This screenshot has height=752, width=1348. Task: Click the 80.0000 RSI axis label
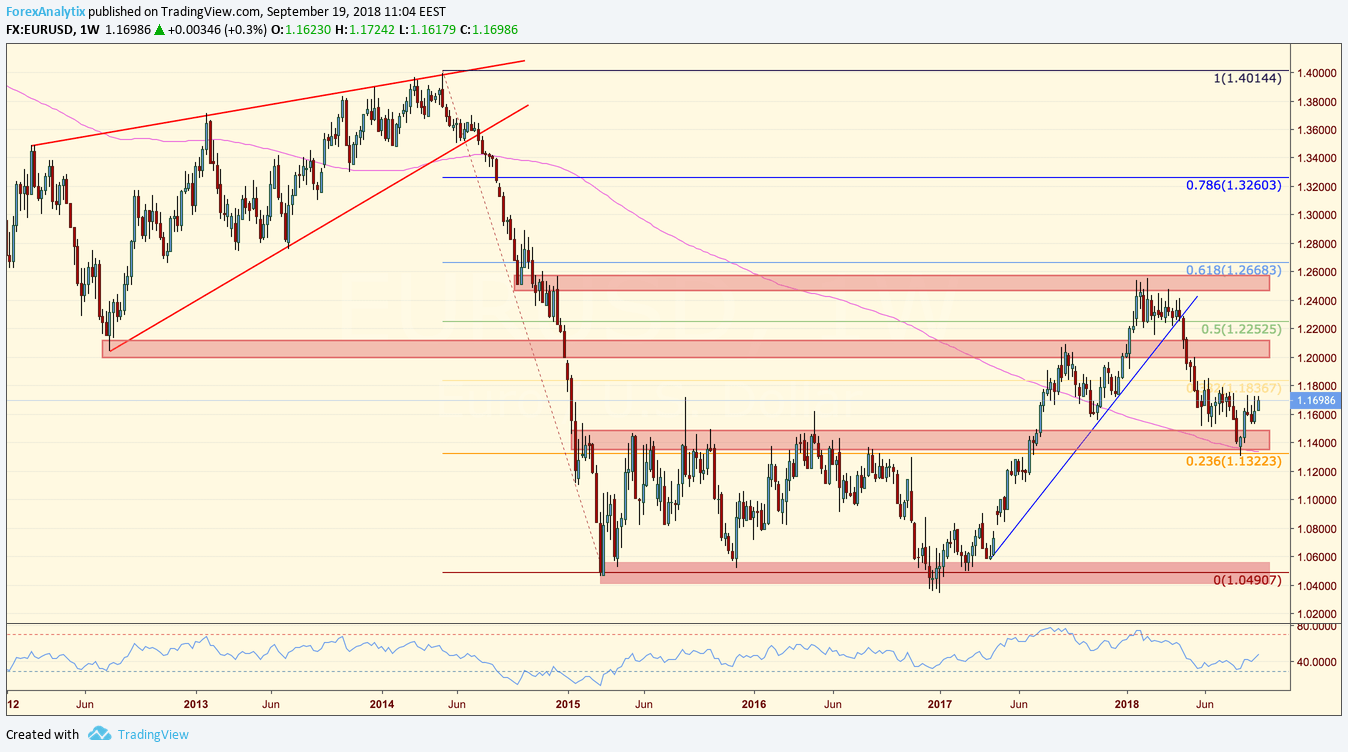(1317, 627)
